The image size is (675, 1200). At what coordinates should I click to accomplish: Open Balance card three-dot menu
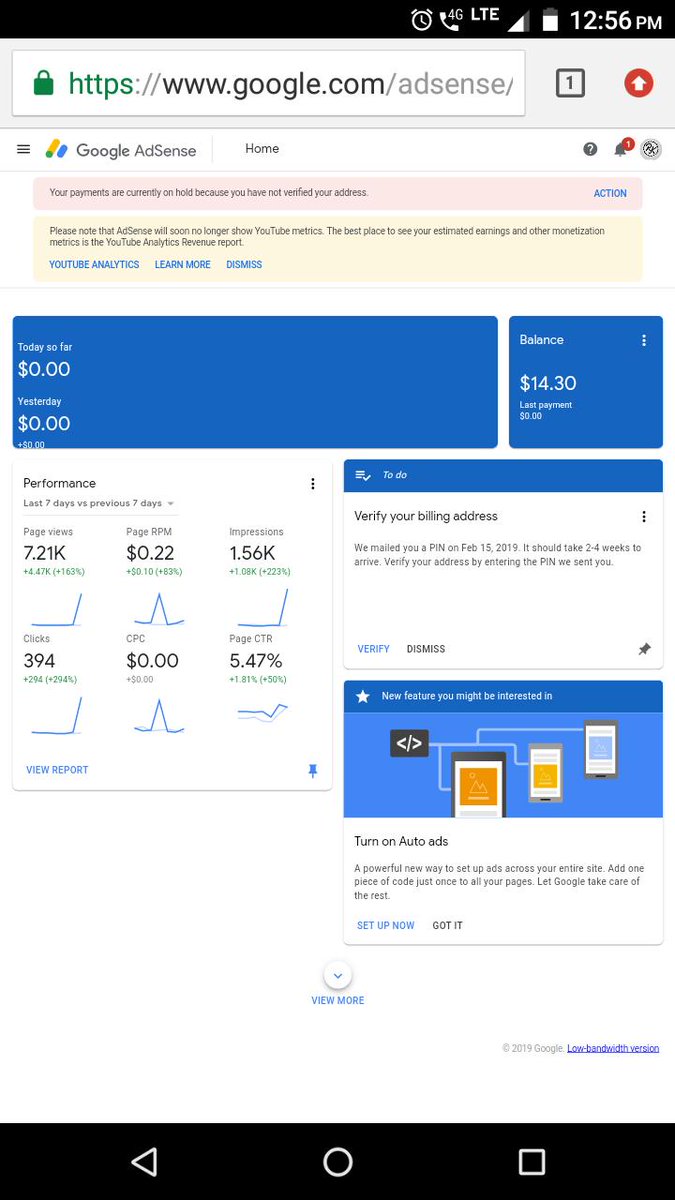[644, 340]
